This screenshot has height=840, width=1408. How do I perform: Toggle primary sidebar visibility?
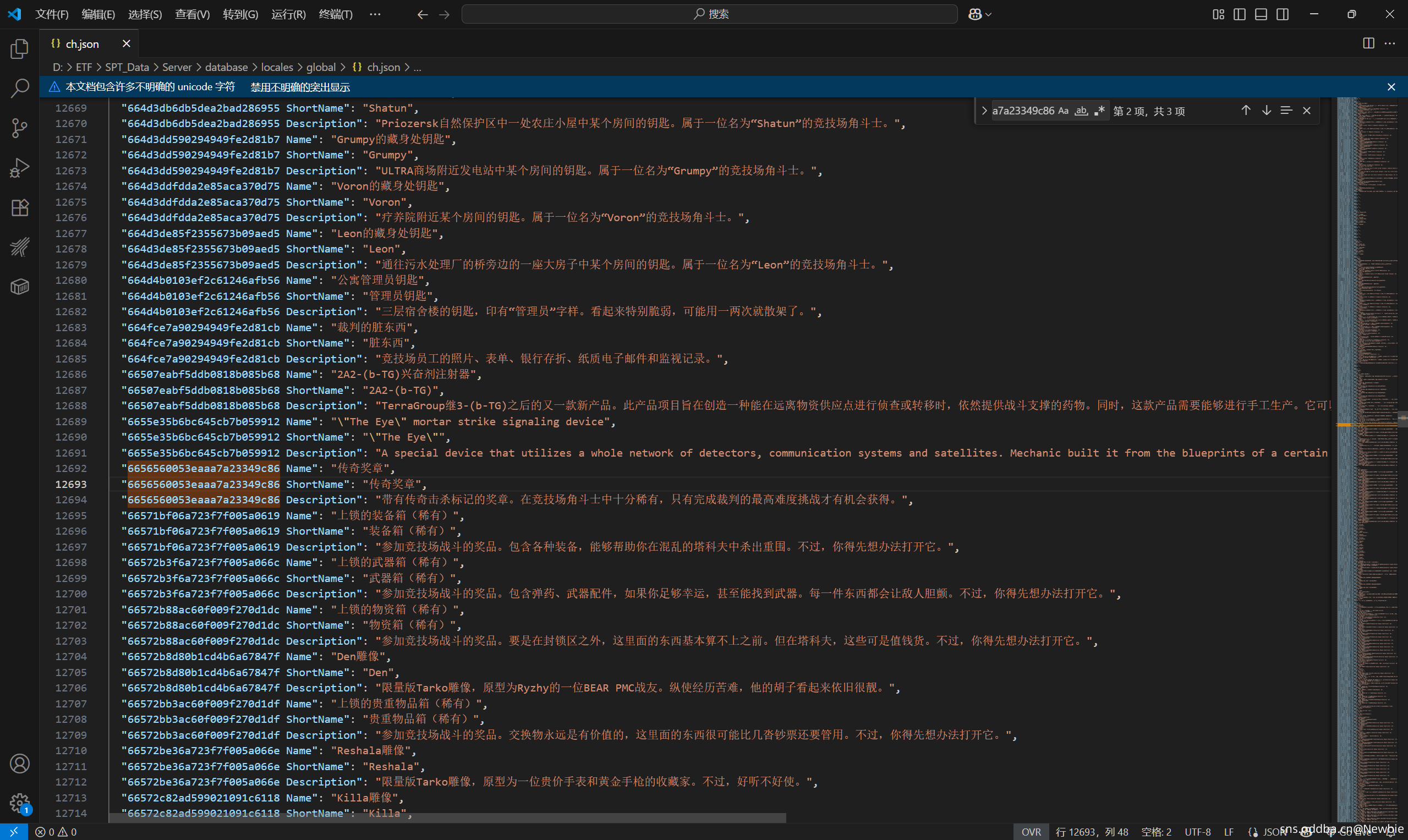pos(1239,14)
